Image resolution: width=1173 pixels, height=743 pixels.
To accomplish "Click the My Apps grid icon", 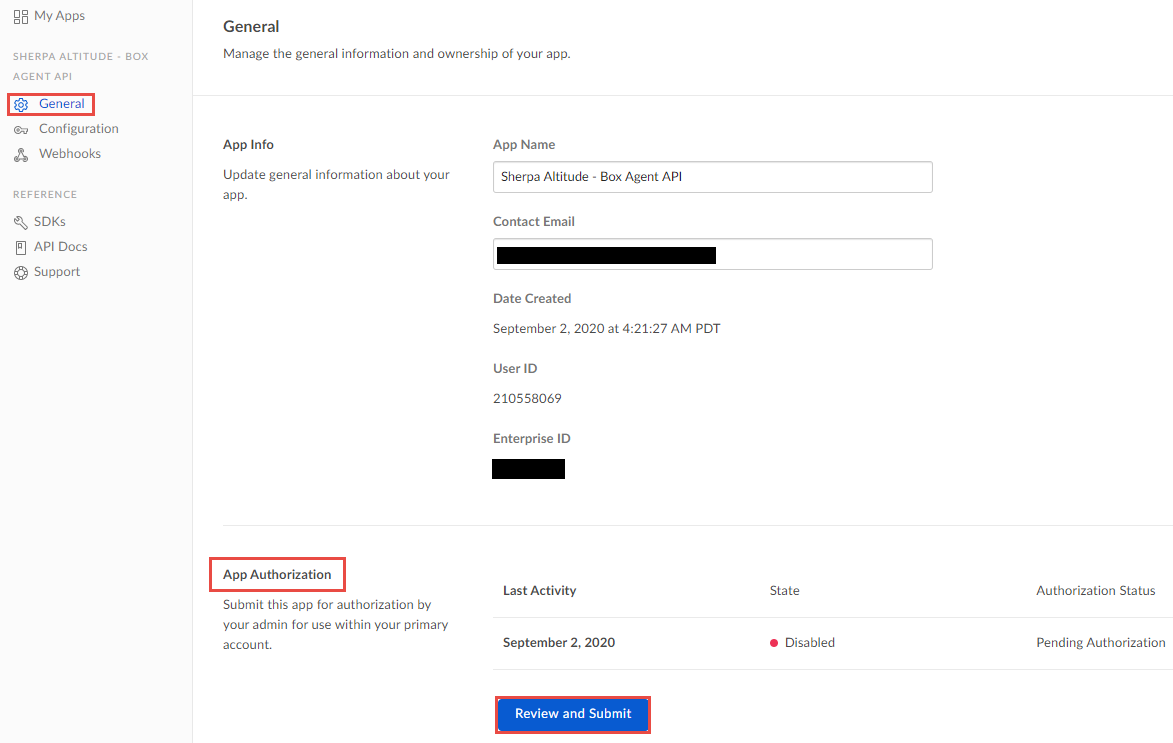I will (21, 17).
